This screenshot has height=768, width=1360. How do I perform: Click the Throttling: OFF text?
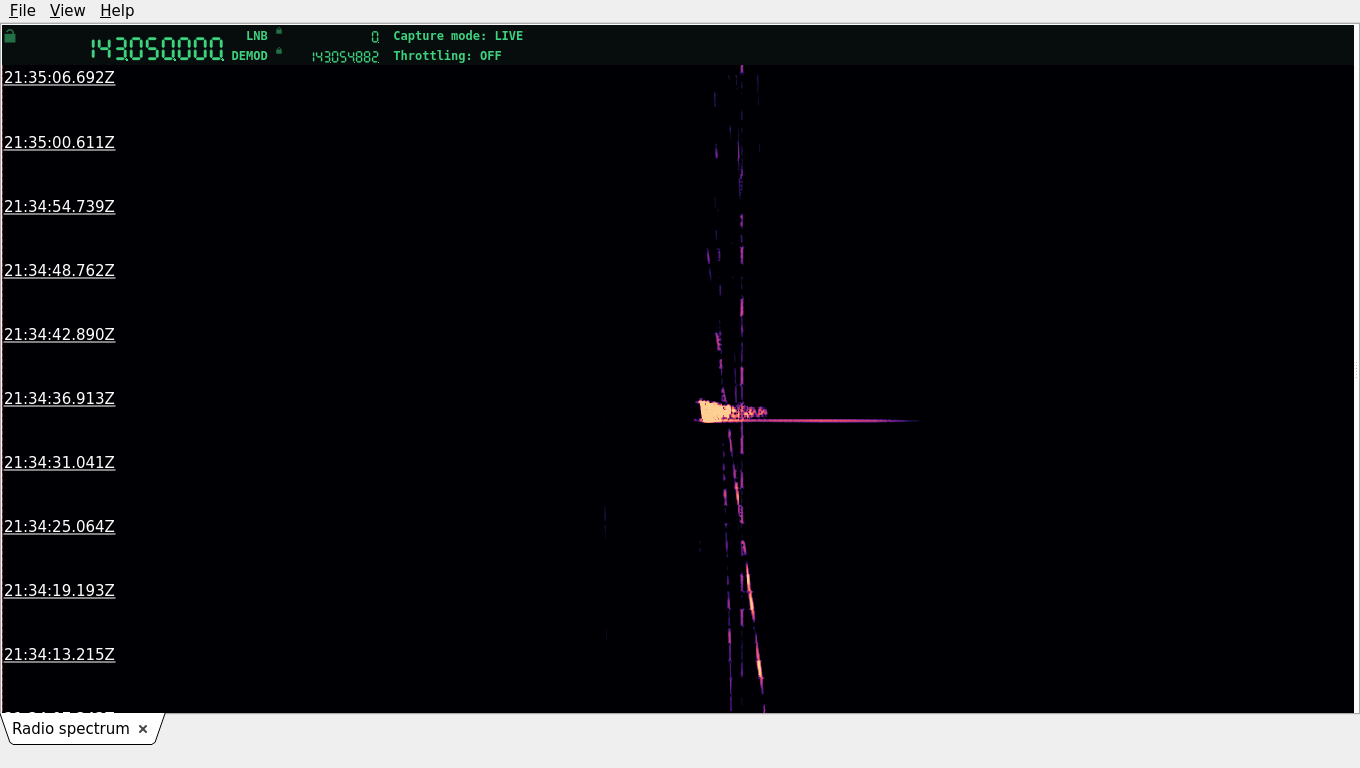pos(447,56)
